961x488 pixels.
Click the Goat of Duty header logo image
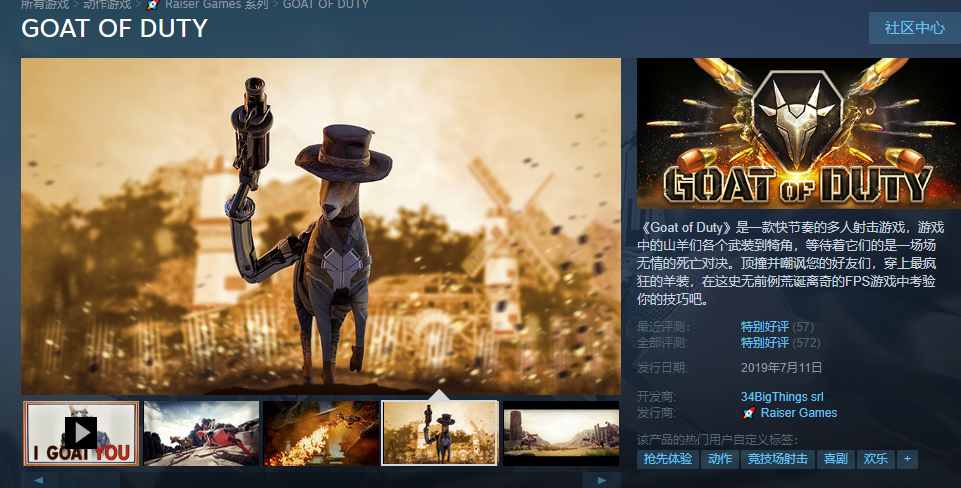pyautogui.click(x=798, y=133)
